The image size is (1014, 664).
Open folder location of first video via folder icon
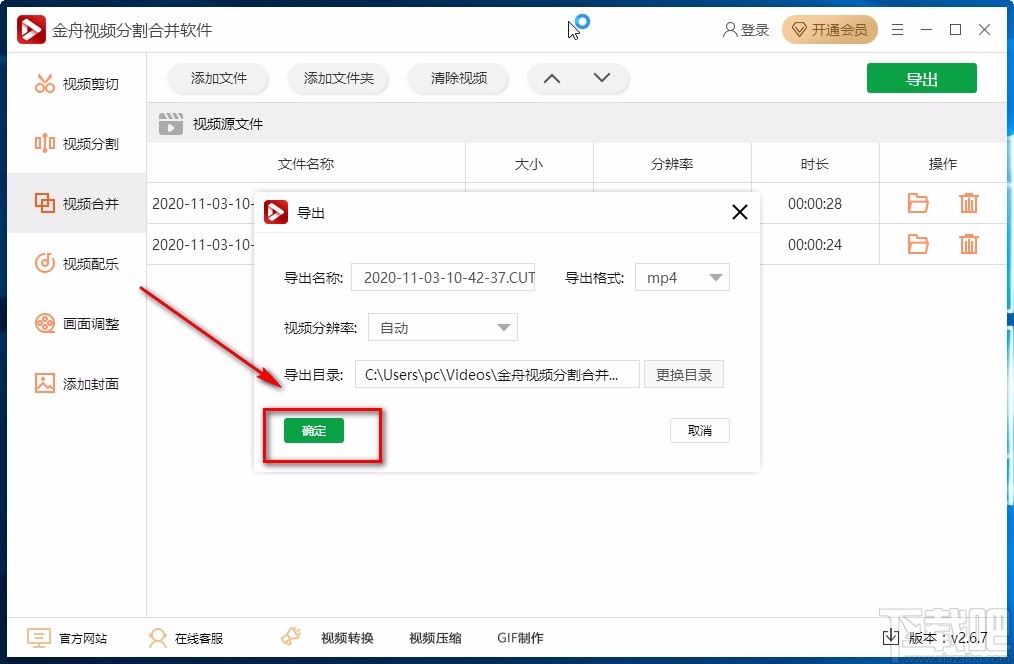917,203
